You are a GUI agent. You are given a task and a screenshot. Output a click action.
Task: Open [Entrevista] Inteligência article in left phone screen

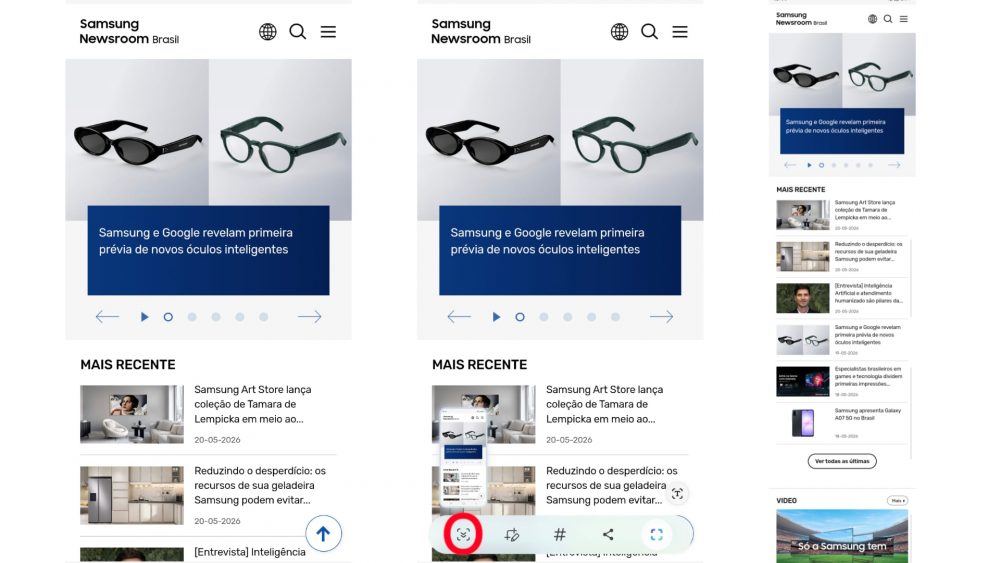(250, 552)
